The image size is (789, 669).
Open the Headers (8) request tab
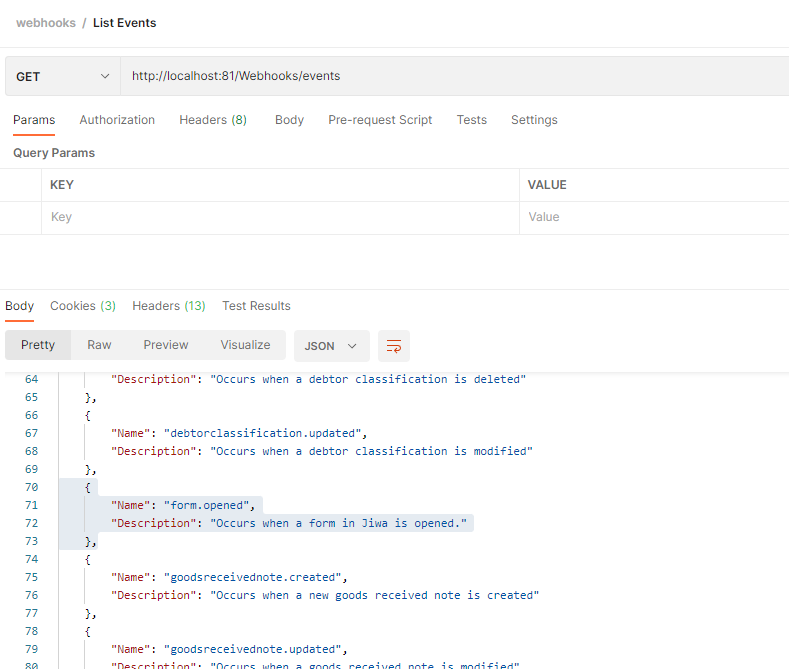pos(213,120)
